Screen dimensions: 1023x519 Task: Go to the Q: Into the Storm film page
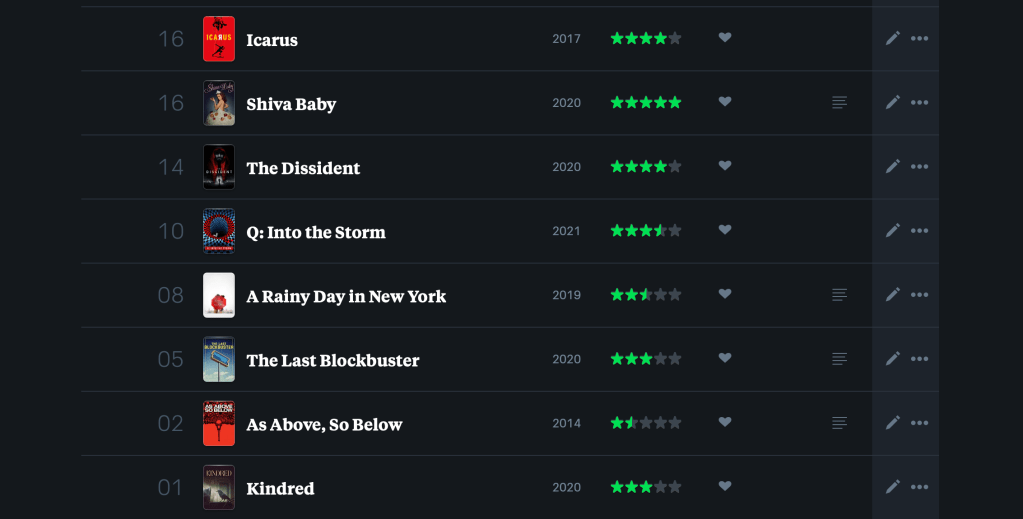[x=316, y=232]
